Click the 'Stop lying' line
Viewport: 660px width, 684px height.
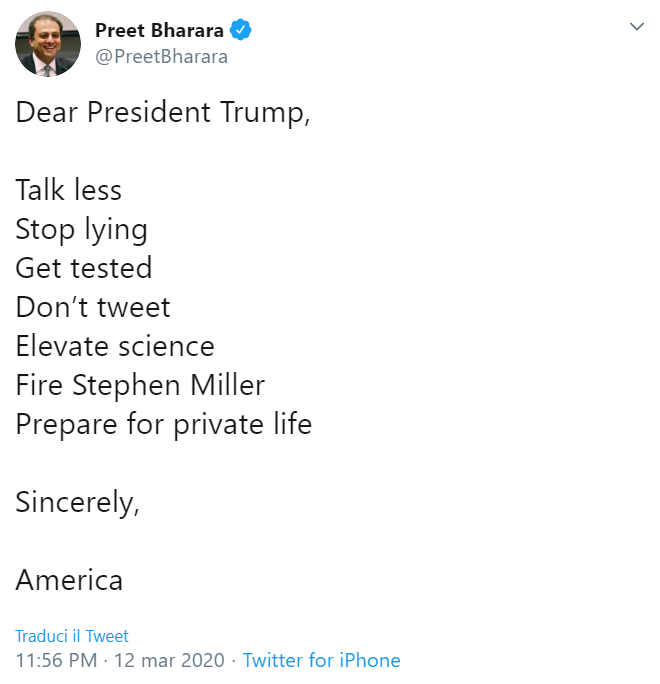pos(81,230)
